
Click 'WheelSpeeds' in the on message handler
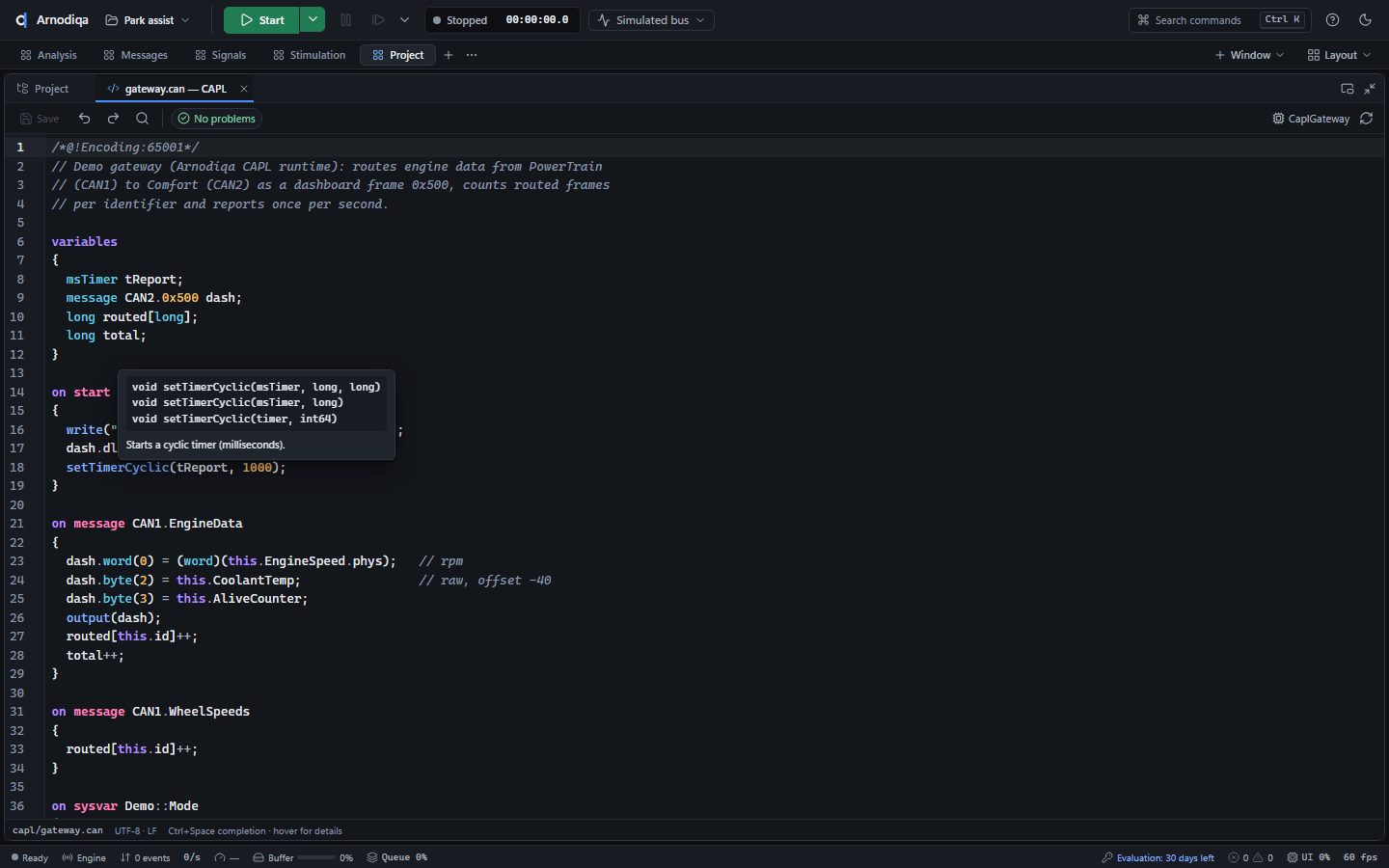coord(209,712)
